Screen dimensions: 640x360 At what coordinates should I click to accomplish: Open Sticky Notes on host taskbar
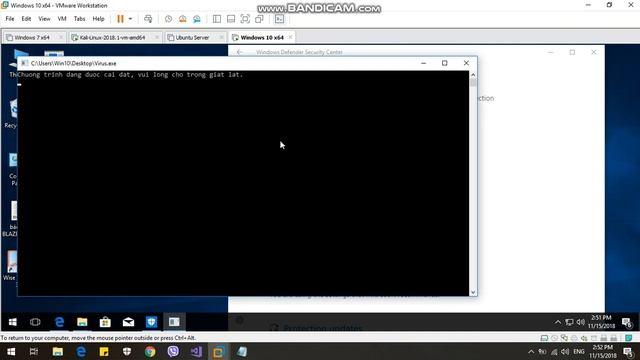pos(104,352)
